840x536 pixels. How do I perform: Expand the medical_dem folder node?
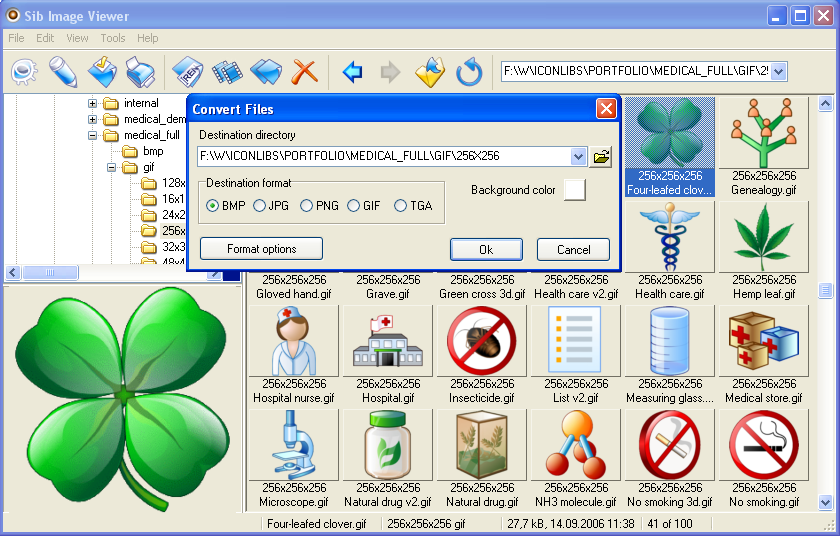click(x=93, y=119)
